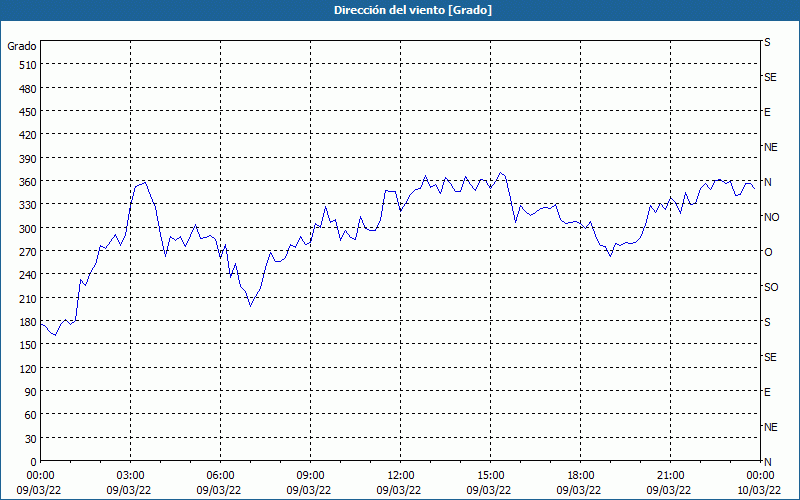Select the O compass label level with 270
This screenshot has height=500, width=800.
pos(768,252)
